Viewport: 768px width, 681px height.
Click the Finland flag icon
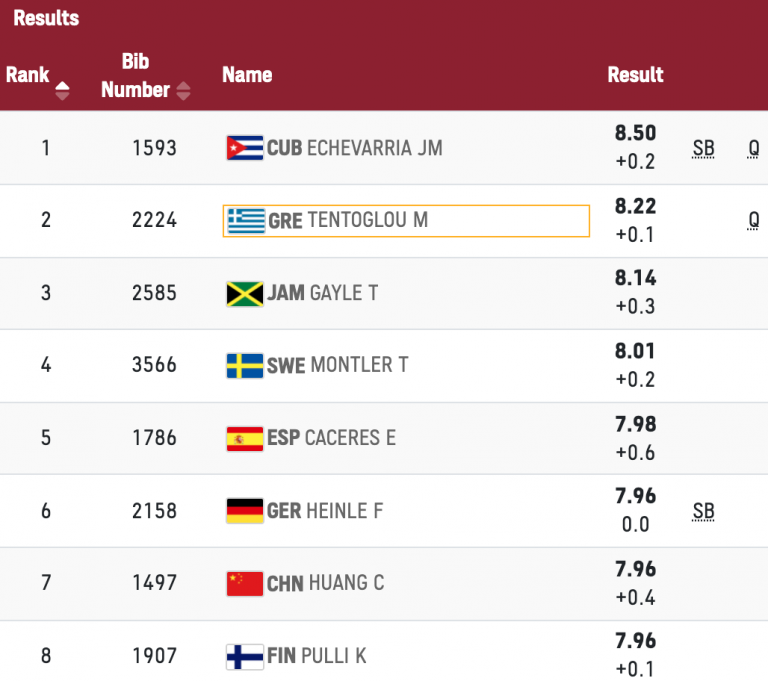245,656
